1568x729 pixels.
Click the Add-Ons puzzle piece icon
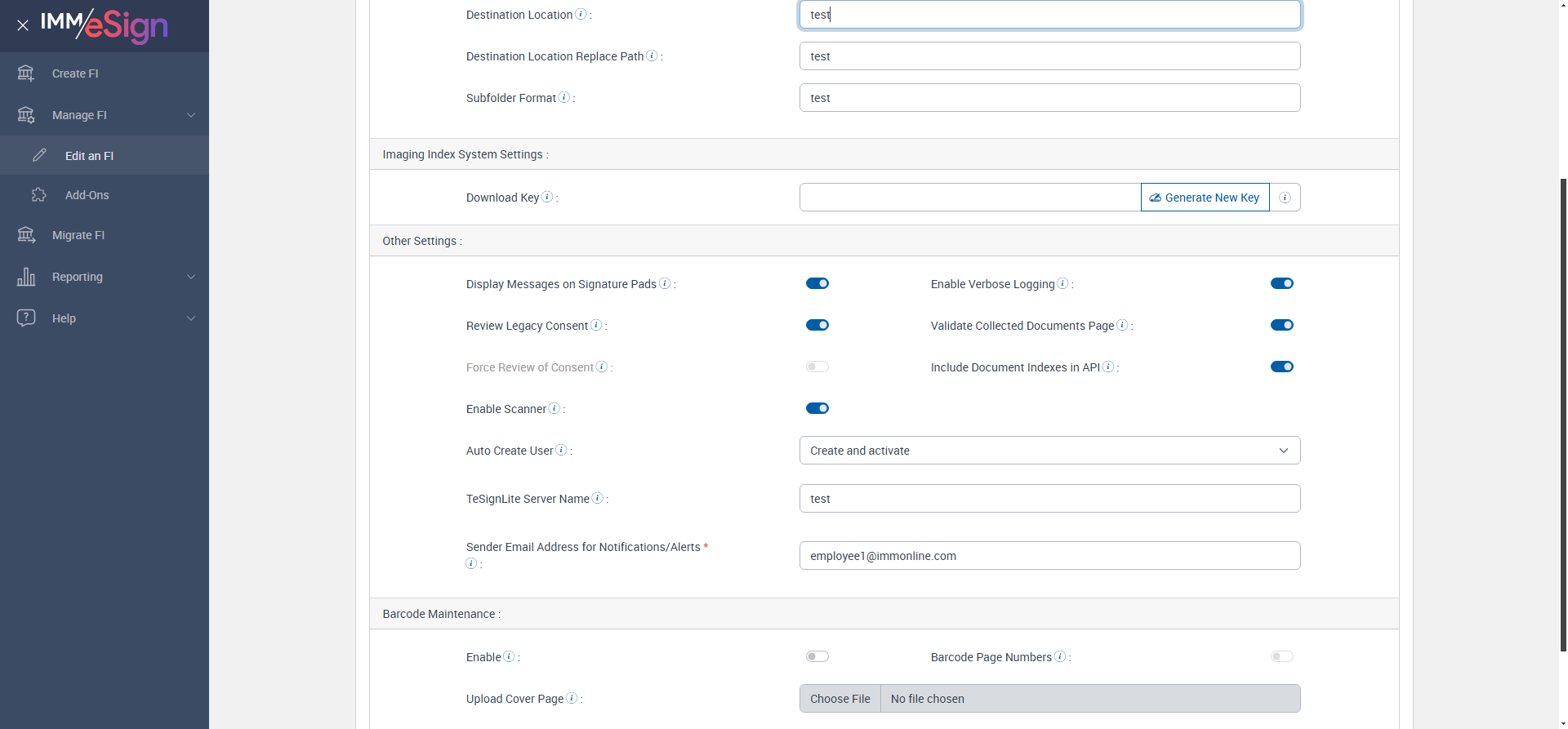[x=39, y=195]
